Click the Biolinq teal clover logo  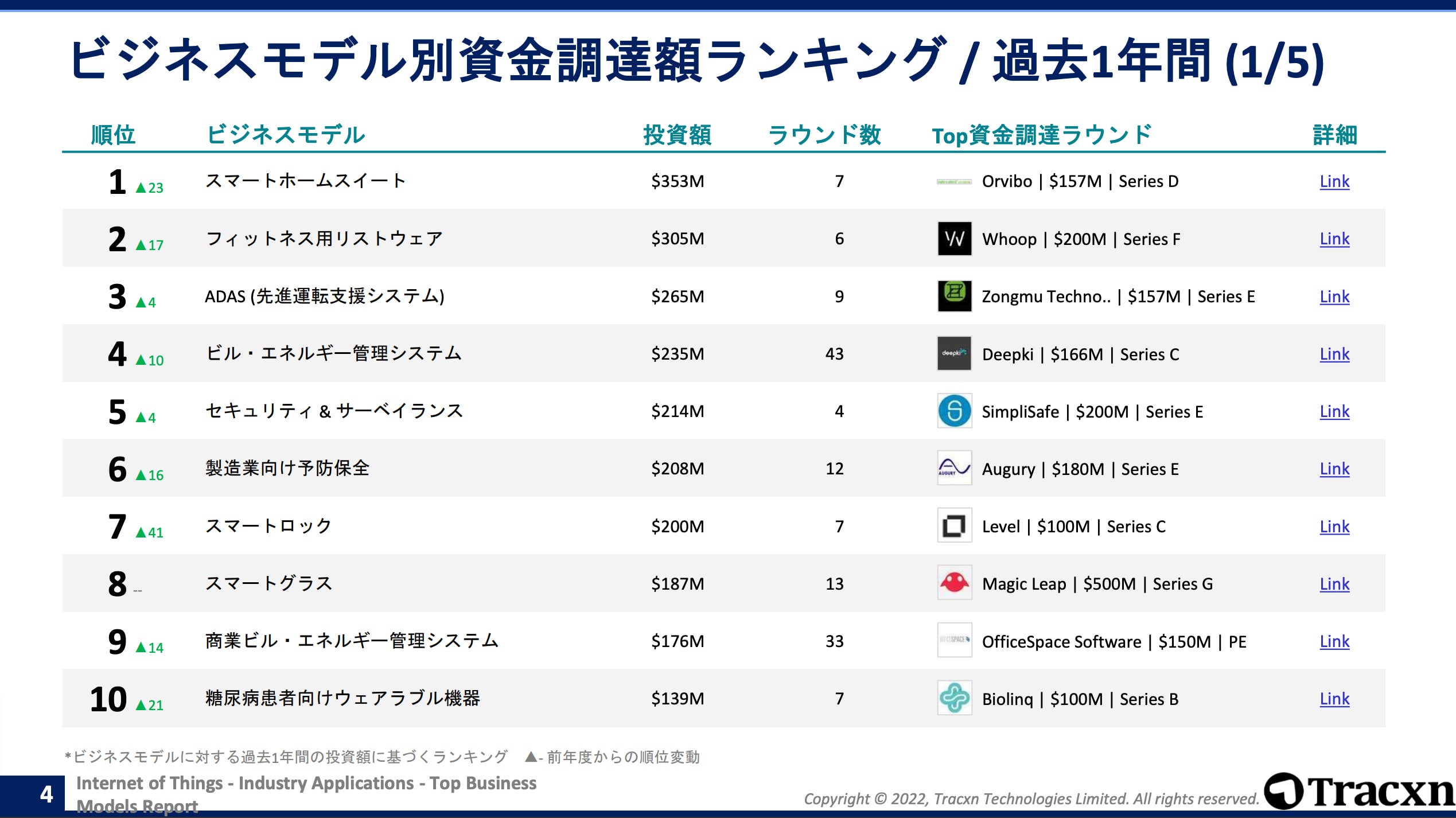[954, 698]
